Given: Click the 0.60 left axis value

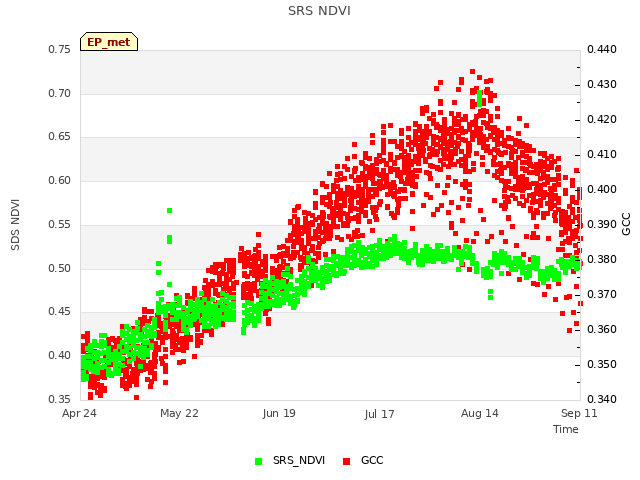Looking at the screenshot, I should (x=60, y=180).
